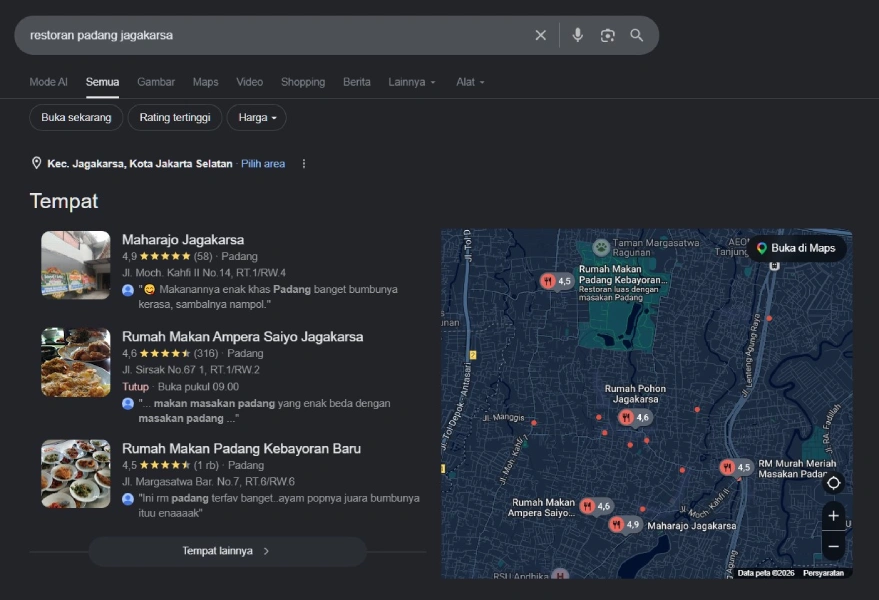
Task: Open Kebayoran Baru dishes thumbnail photo
Action: pos(76,474)
